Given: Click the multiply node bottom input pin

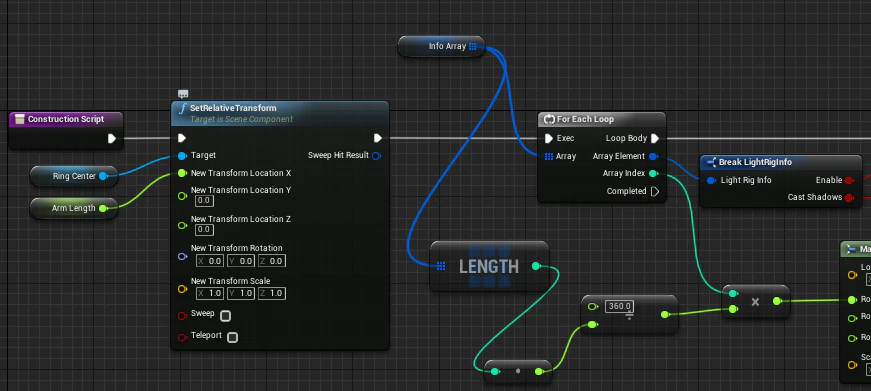Looking at the screenshot, I should pyautogui.click(x=733, y=309).
